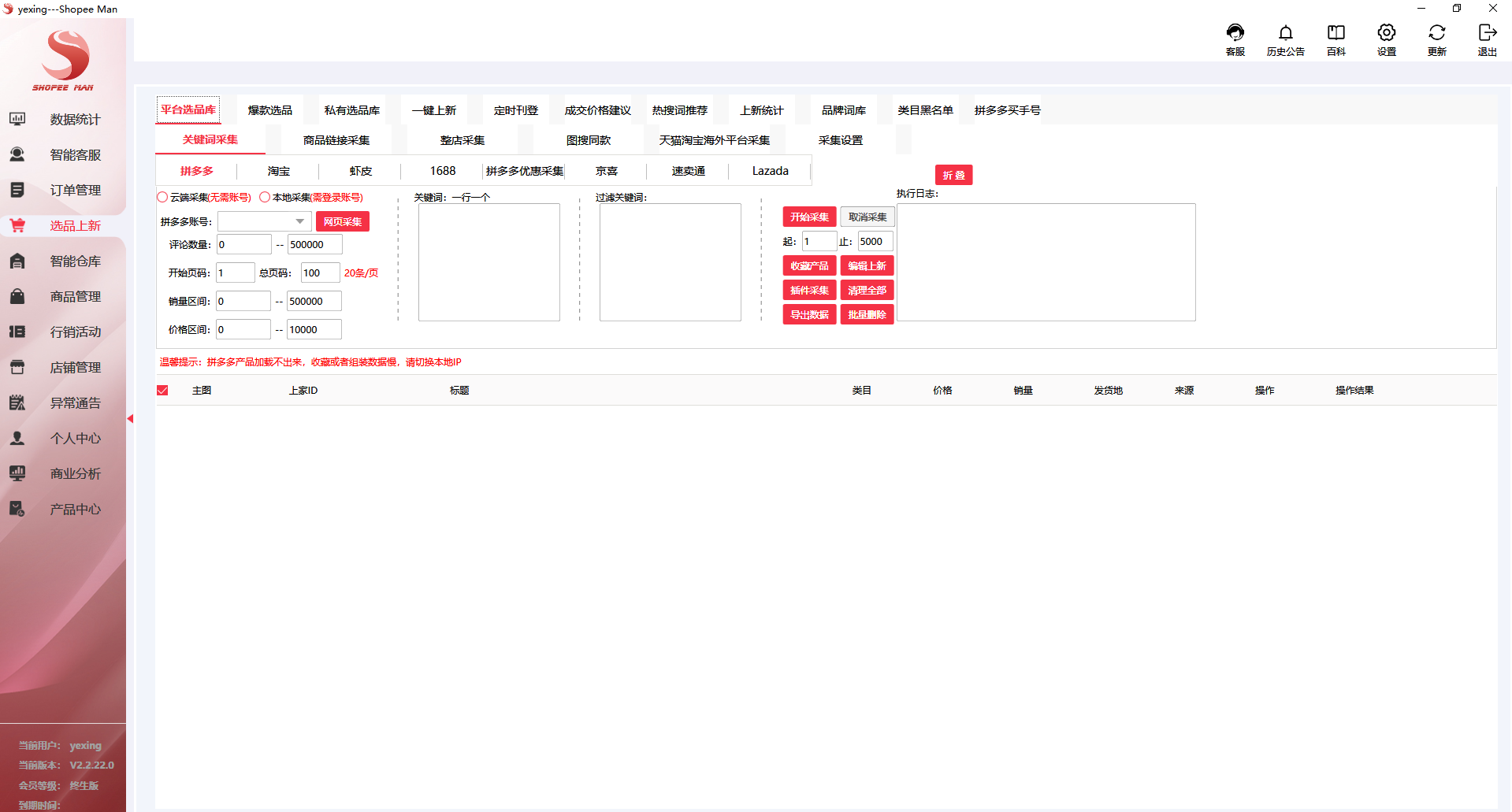The width and height of the screenshot is (1512, 812).
Task: Select 本地采集 radio option
Action: pos(265,197)
